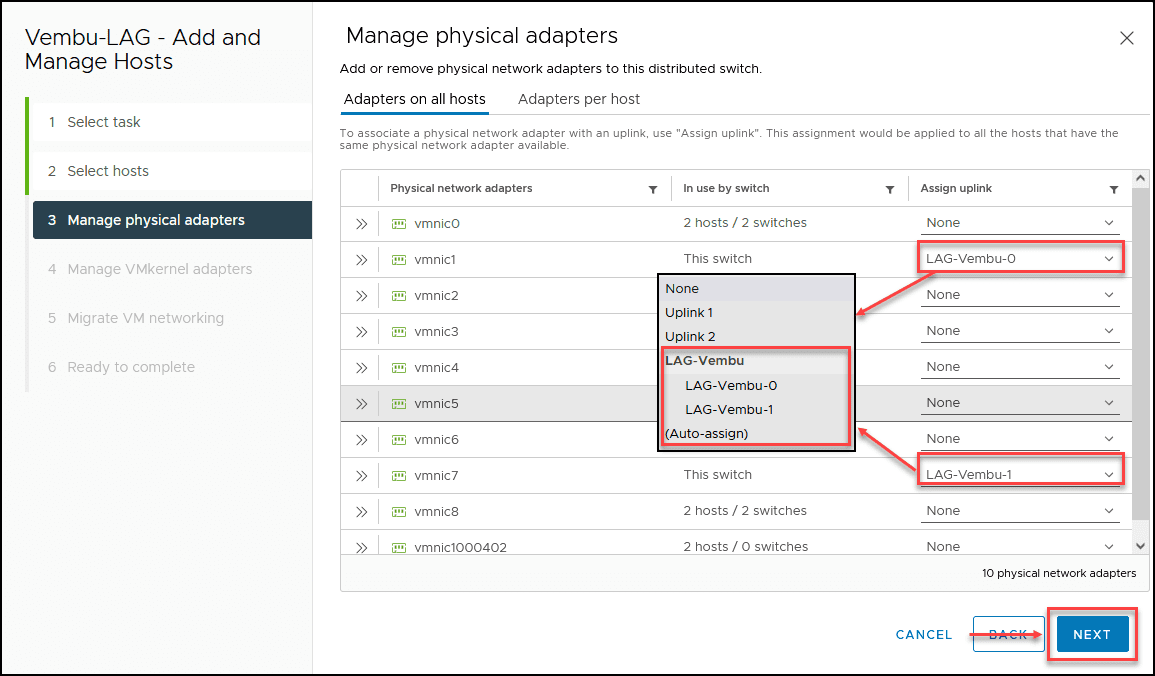Select step 3 Manage physical adapters
1155x676 pixels.
click(x=172, y=220)
